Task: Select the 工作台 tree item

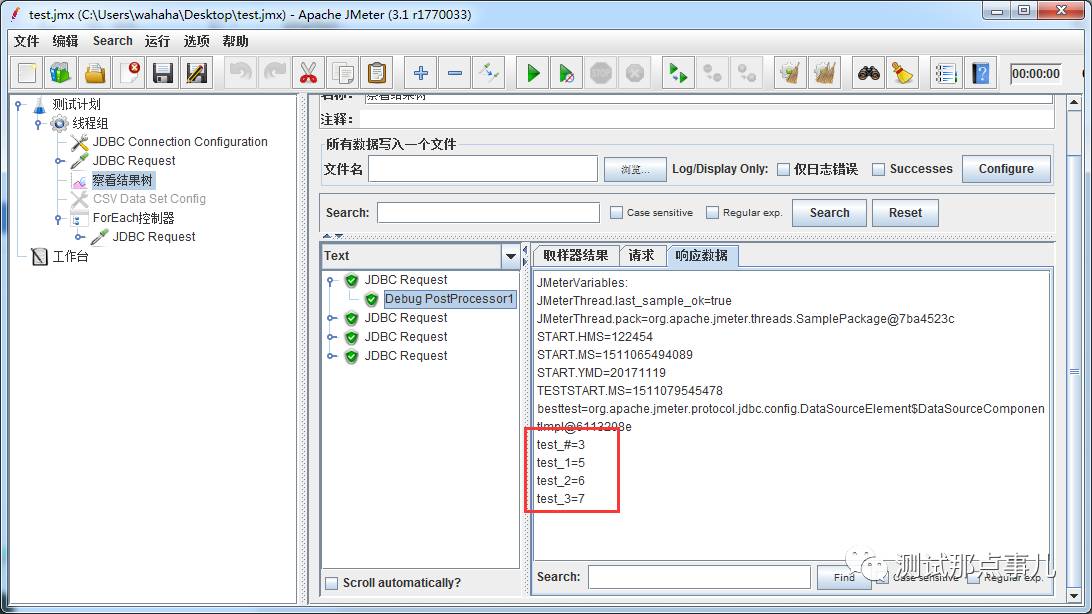Action: (70, 257)
